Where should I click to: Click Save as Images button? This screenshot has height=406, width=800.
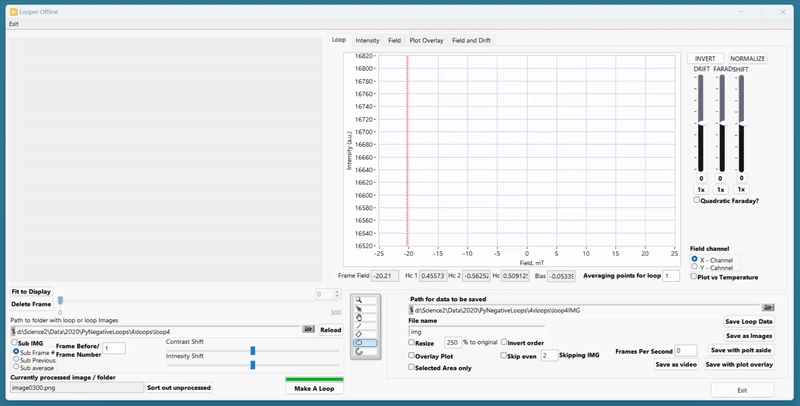(749, 336)
